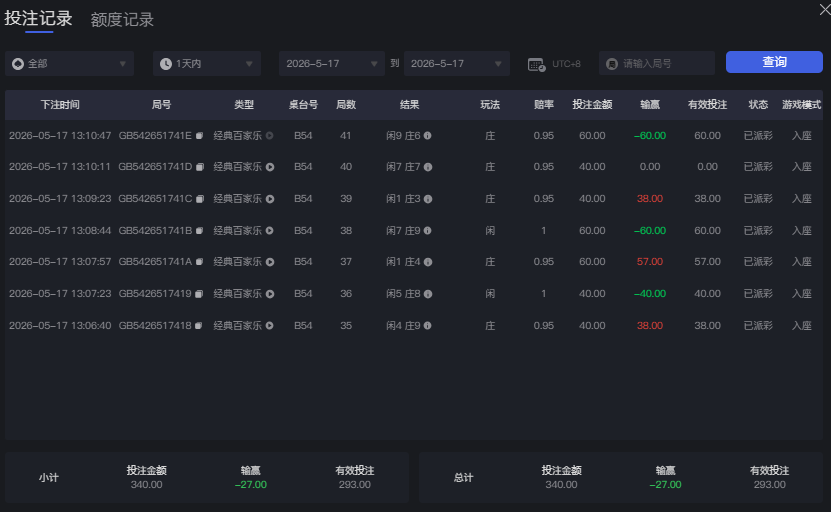
Task: Copy round number GB5426517418
Action: [x=198, y=325]
